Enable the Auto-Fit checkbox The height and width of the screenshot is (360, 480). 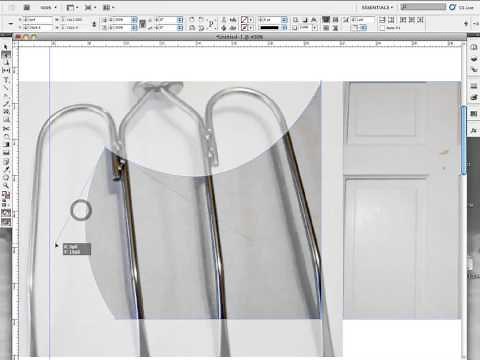coord(382,28)
